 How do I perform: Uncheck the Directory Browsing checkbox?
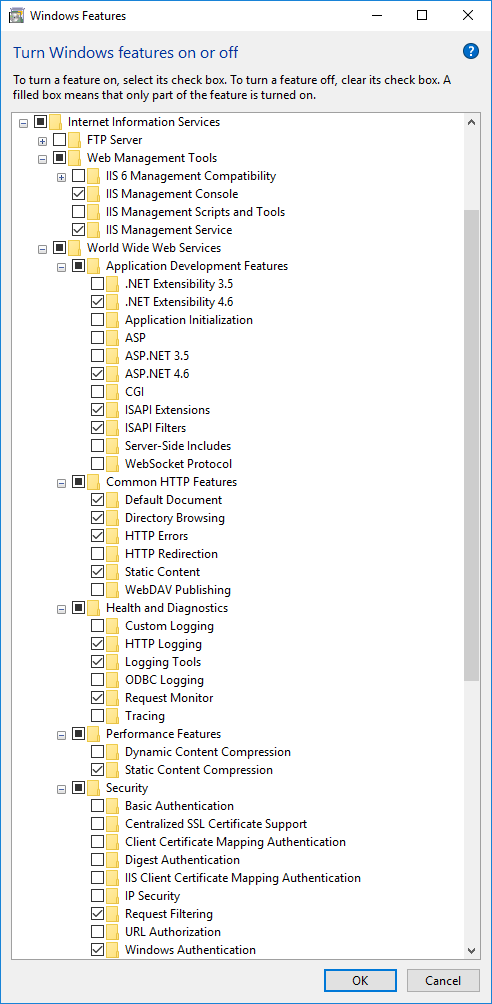[97, 517]
